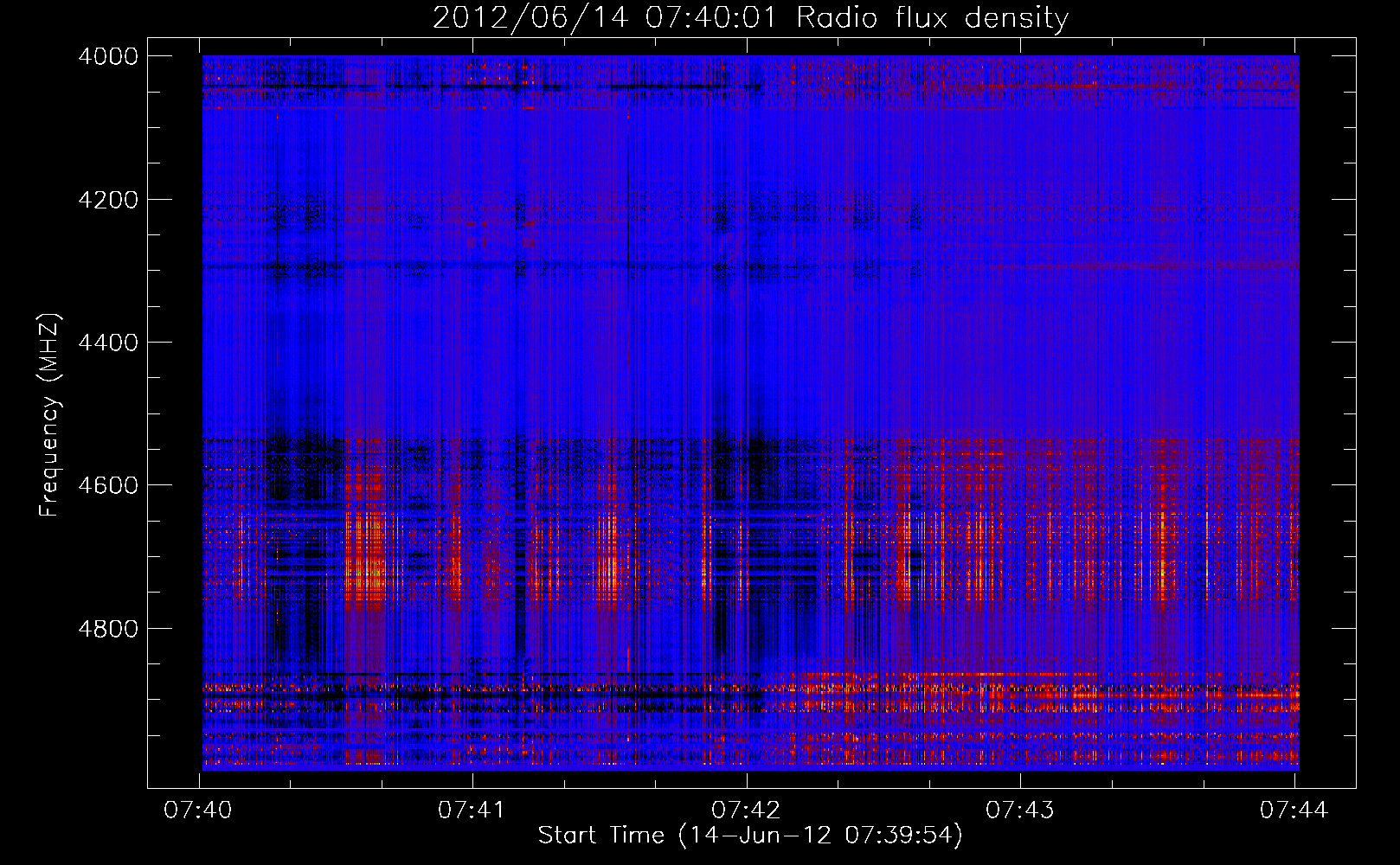Select the 4200 frequency axis label
This screenshot has height=865, width=1400.
point(108,200)
